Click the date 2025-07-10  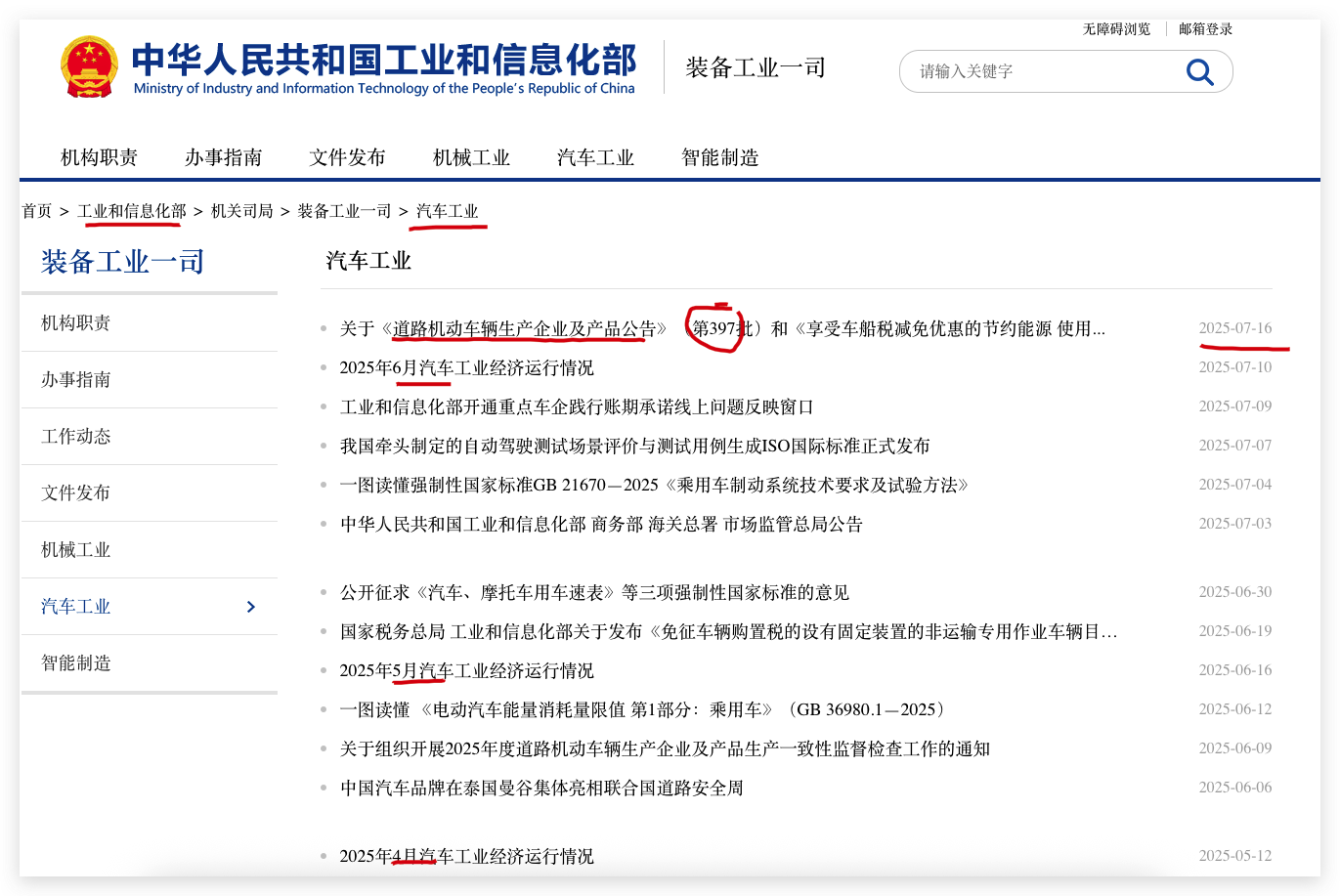[1235, 367]
